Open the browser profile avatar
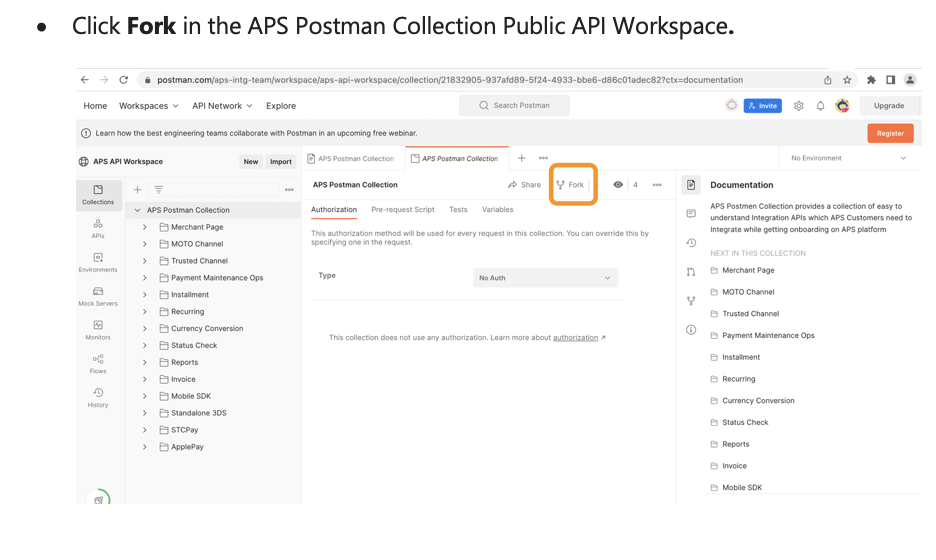The height and width of the screenshot is (560, 936). coord(910,79)
